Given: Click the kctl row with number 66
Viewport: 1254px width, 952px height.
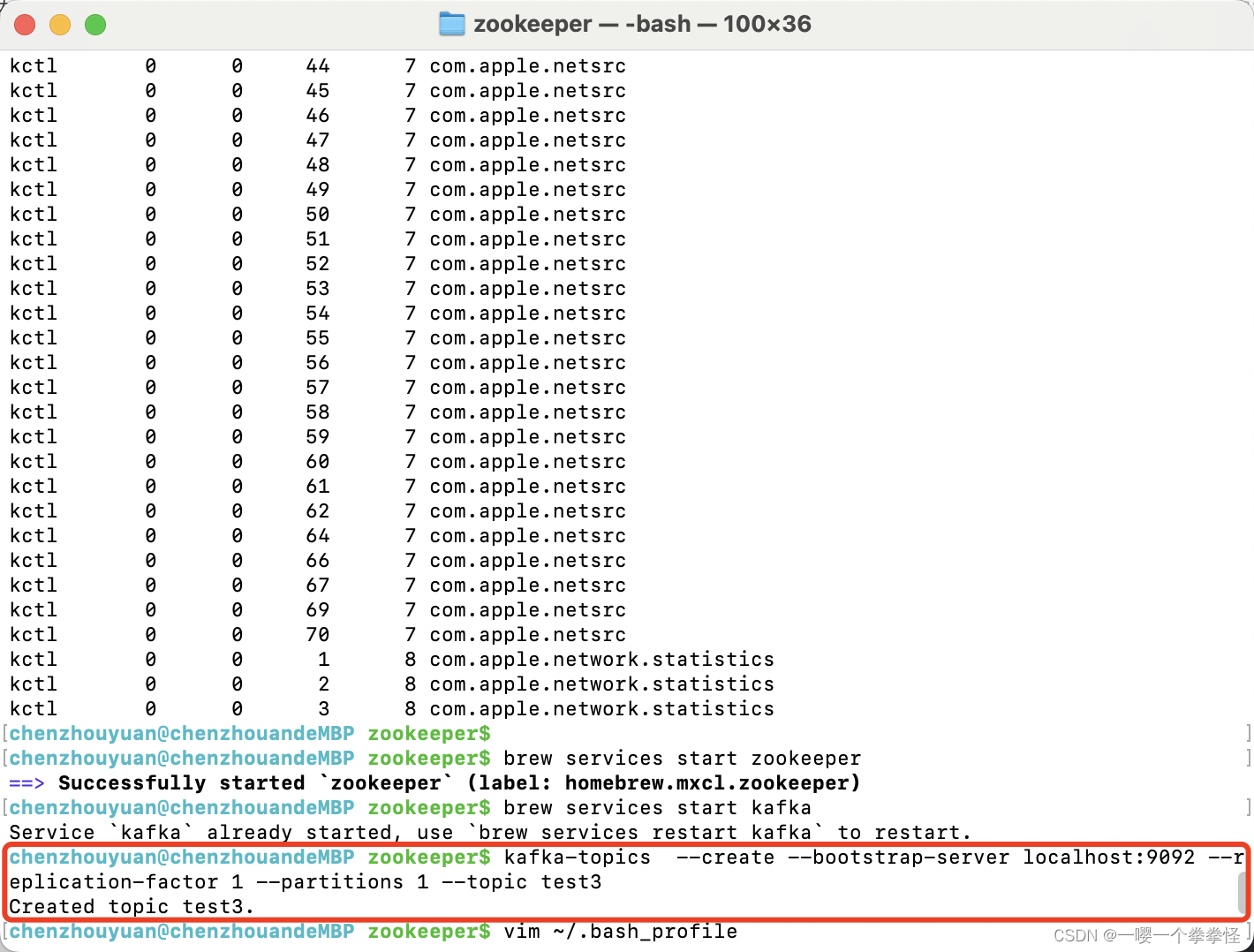Looking at the screenshot, I should [318, 561].
